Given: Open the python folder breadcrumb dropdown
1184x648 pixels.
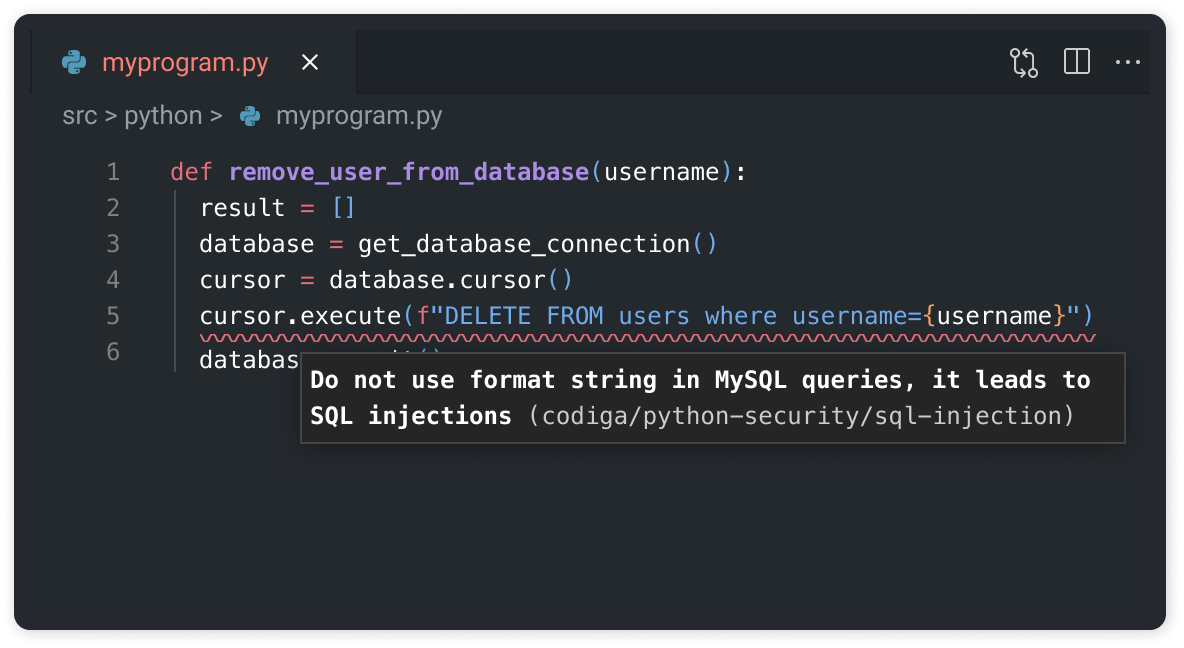Looking at the screenshot, I should tap(164, 115).
